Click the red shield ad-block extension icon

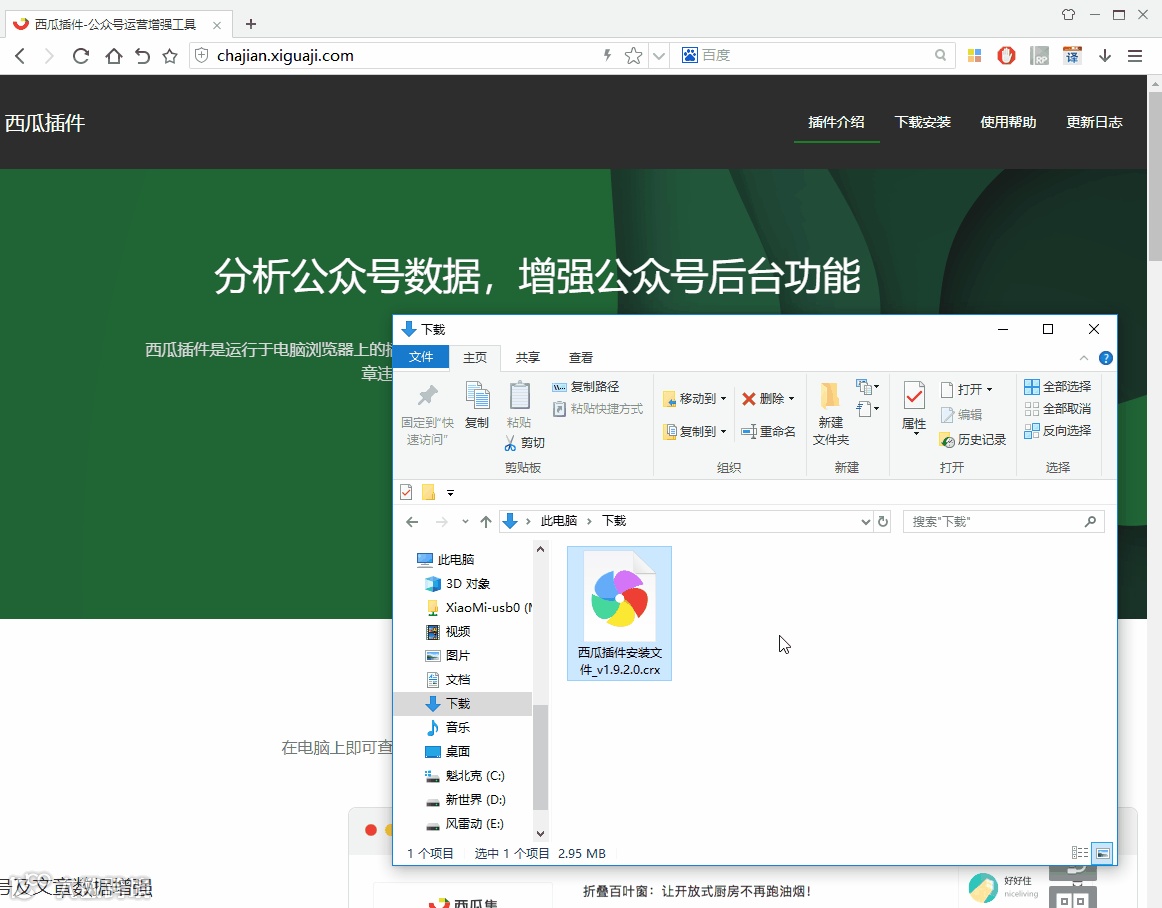[1006, 56]
